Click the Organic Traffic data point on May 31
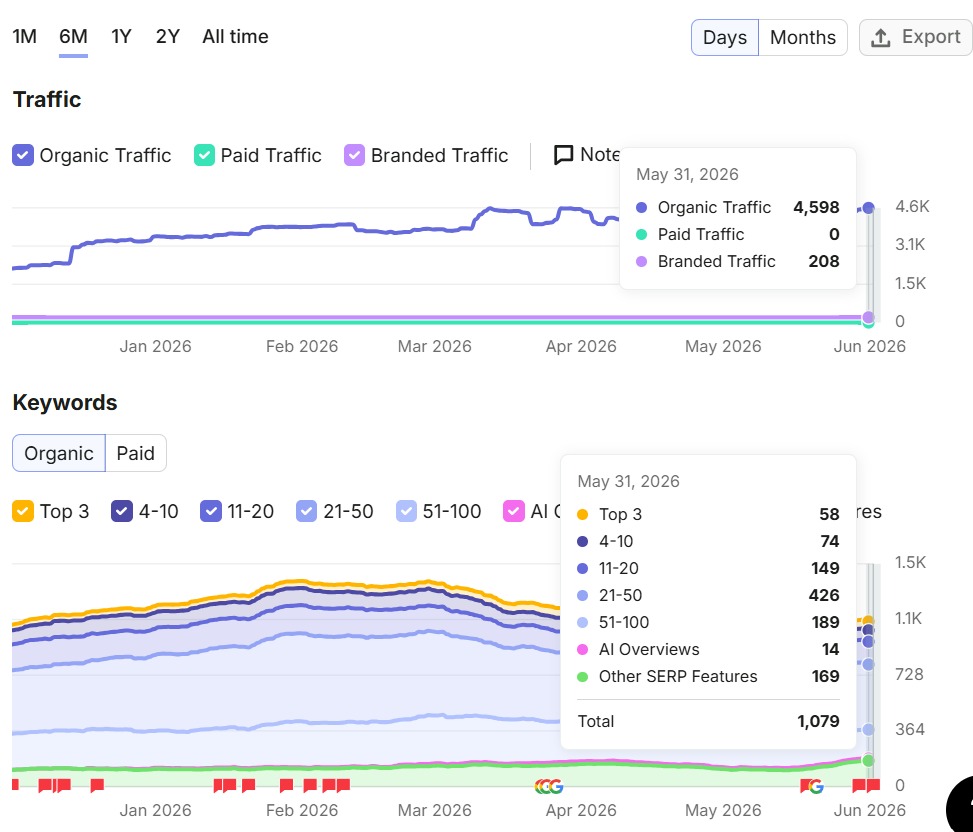Image resolution: width=973 pixels, height=832 pixels. (868, 208)
